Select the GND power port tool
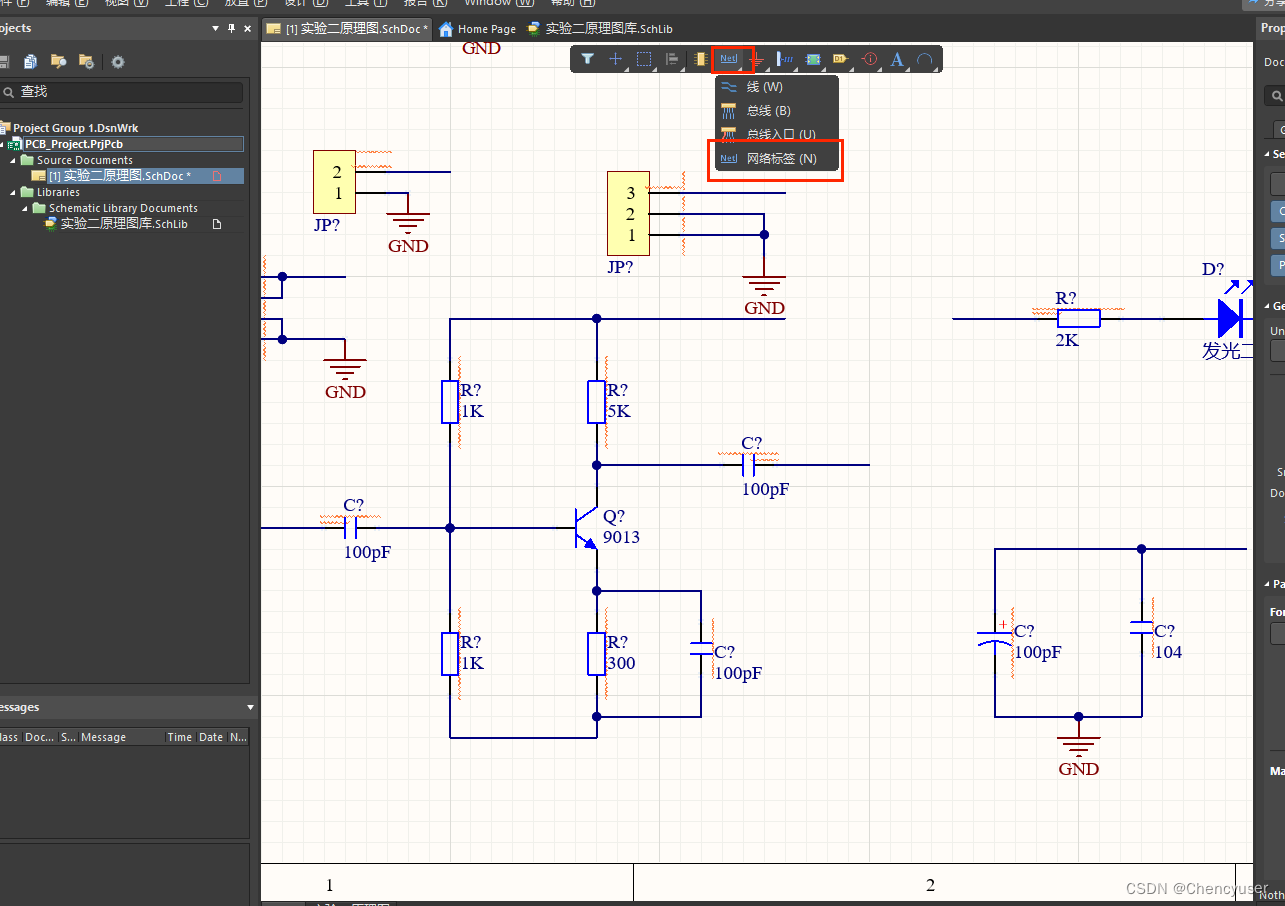Screen dimensions: 1285x906 tap(758, 59)
